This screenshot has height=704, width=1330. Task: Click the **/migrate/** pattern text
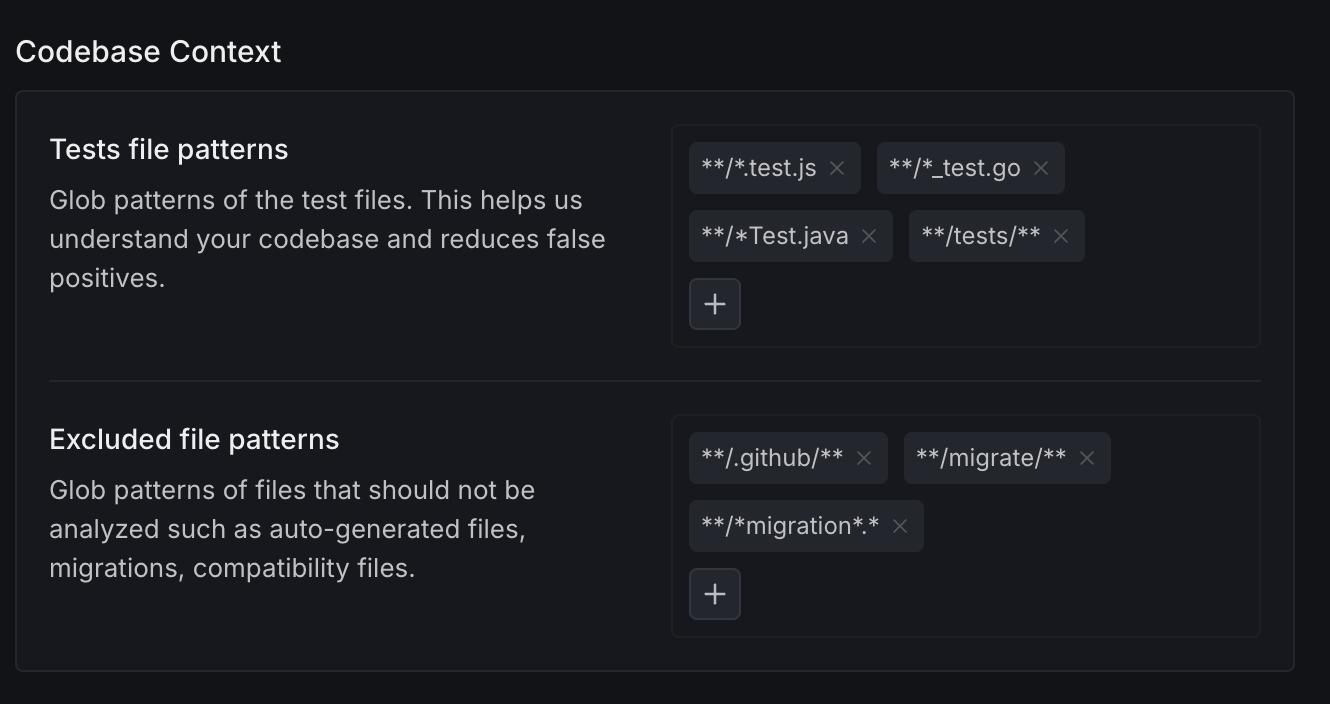991,458
